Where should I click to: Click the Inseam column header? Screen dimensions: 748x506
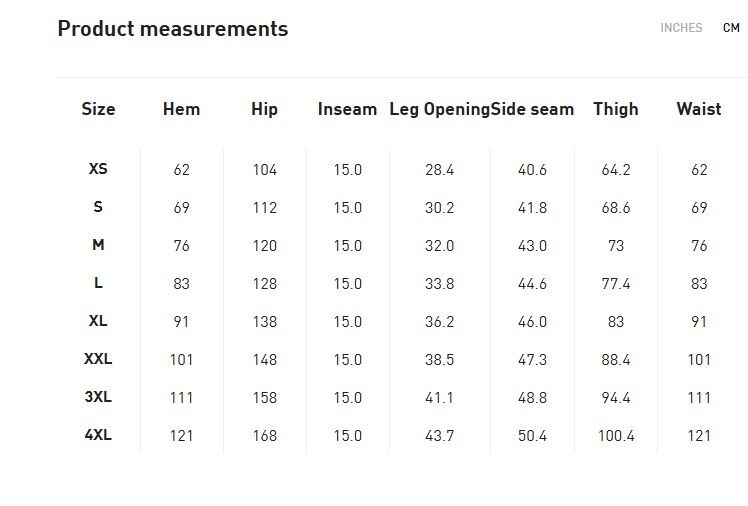click(x=347, y=110)
